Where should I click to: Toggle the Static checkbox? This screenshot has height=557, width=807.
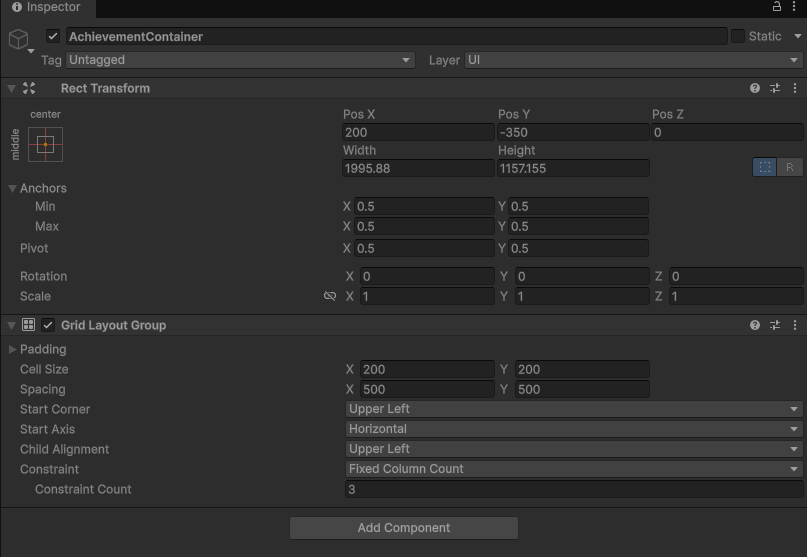point(738,36)
